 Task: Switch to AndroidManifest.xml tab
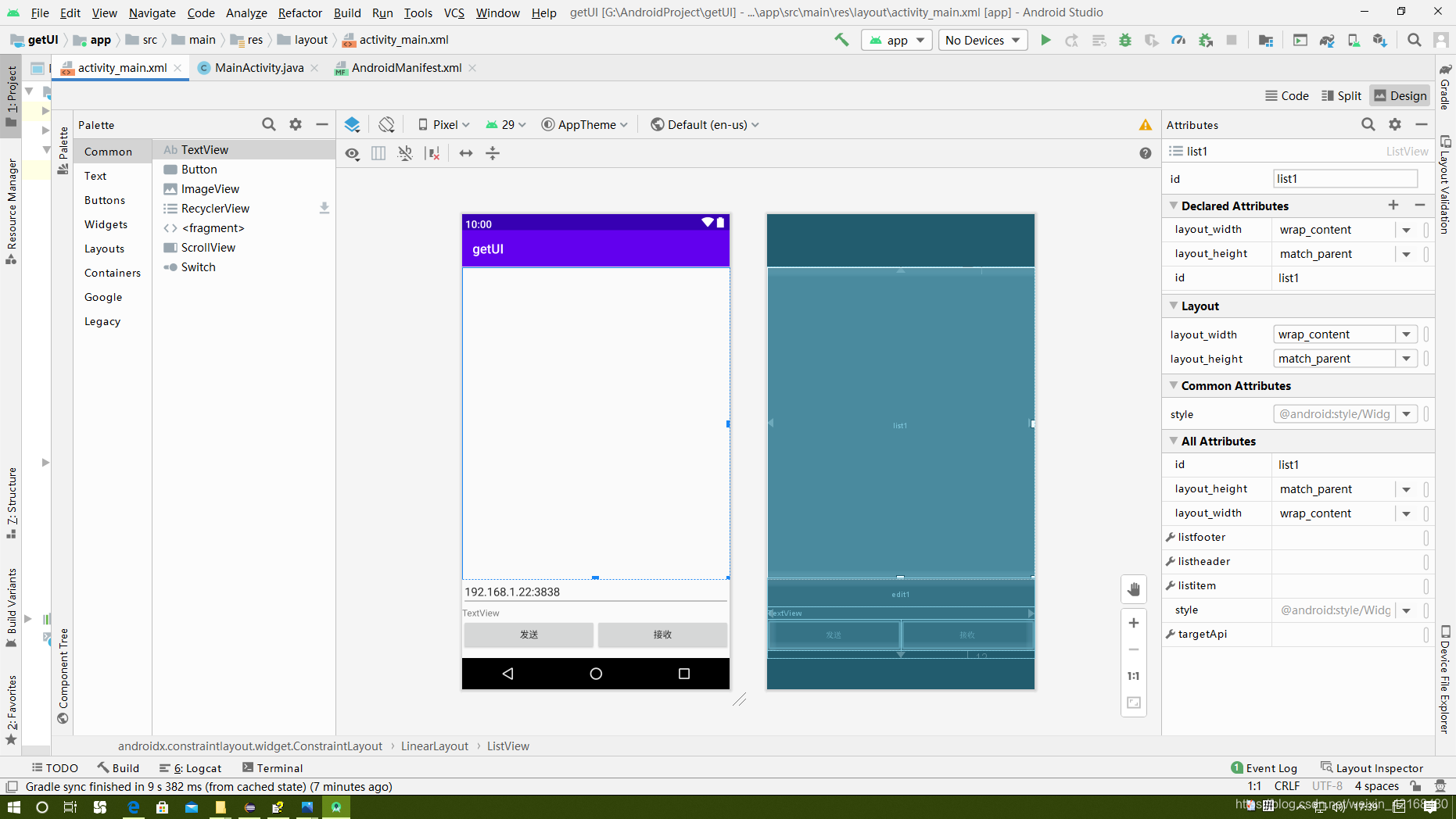(x=406, y=68)
